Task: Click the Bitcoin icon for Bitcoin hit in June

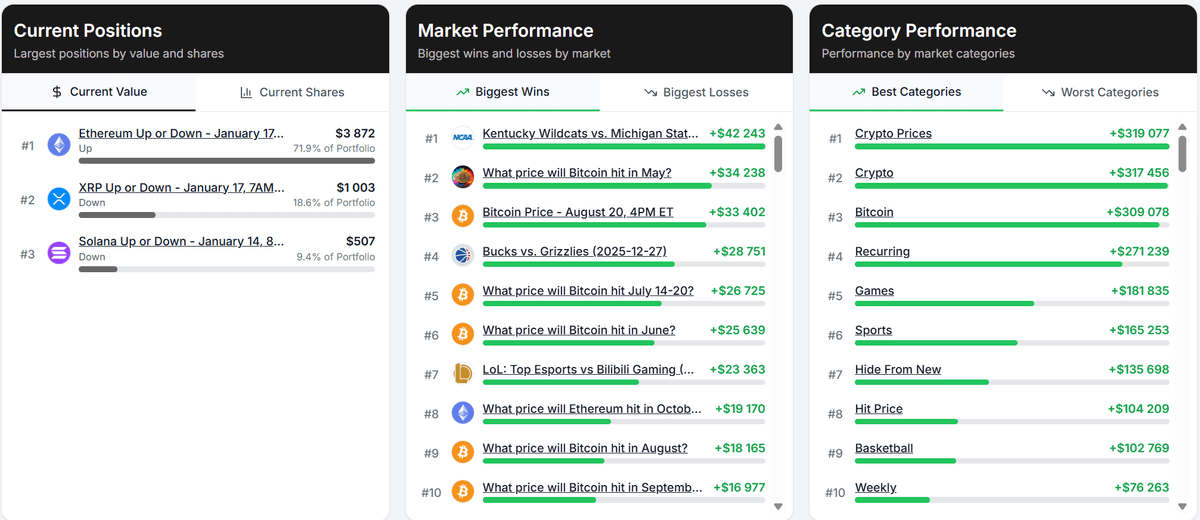Action: pos(463,334)
